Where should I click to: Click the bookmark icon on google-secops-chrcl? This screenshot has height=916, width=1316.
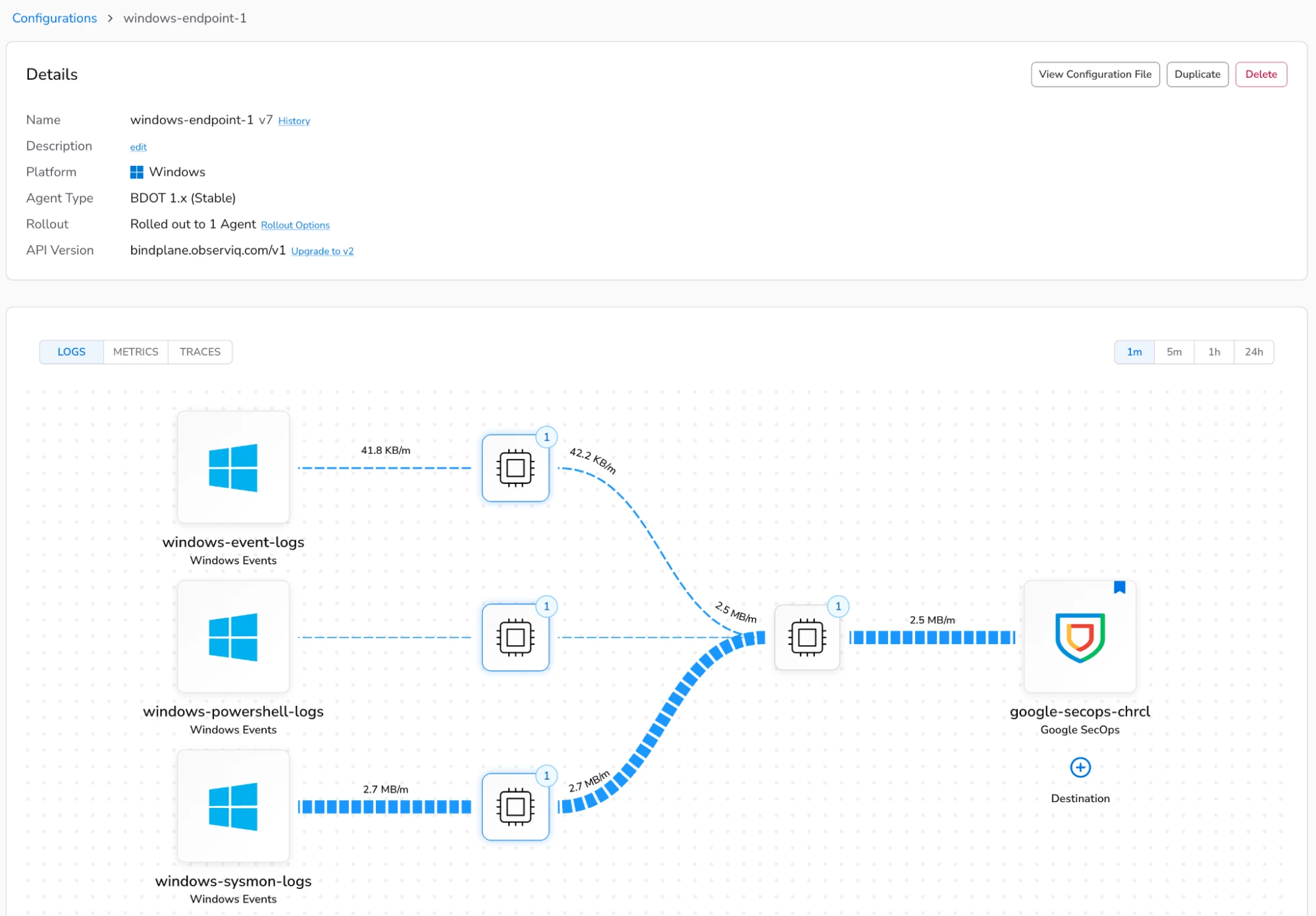pos(1119,587)
